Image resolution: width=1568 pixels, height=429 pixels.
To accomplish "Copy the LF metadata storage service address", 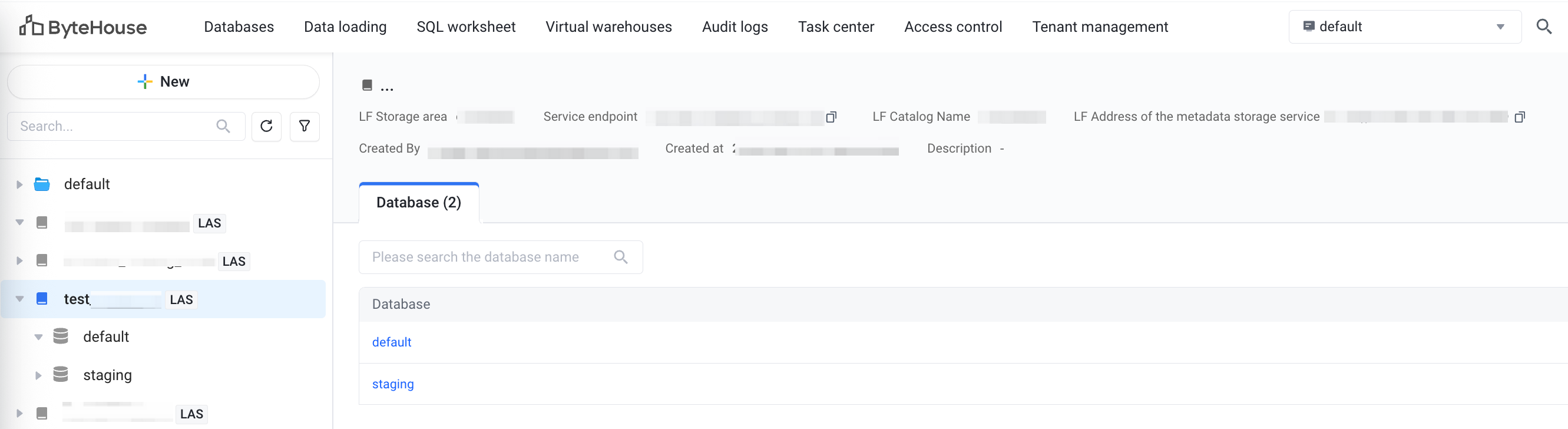I will pyautogui.click(x=1519, y=117).
